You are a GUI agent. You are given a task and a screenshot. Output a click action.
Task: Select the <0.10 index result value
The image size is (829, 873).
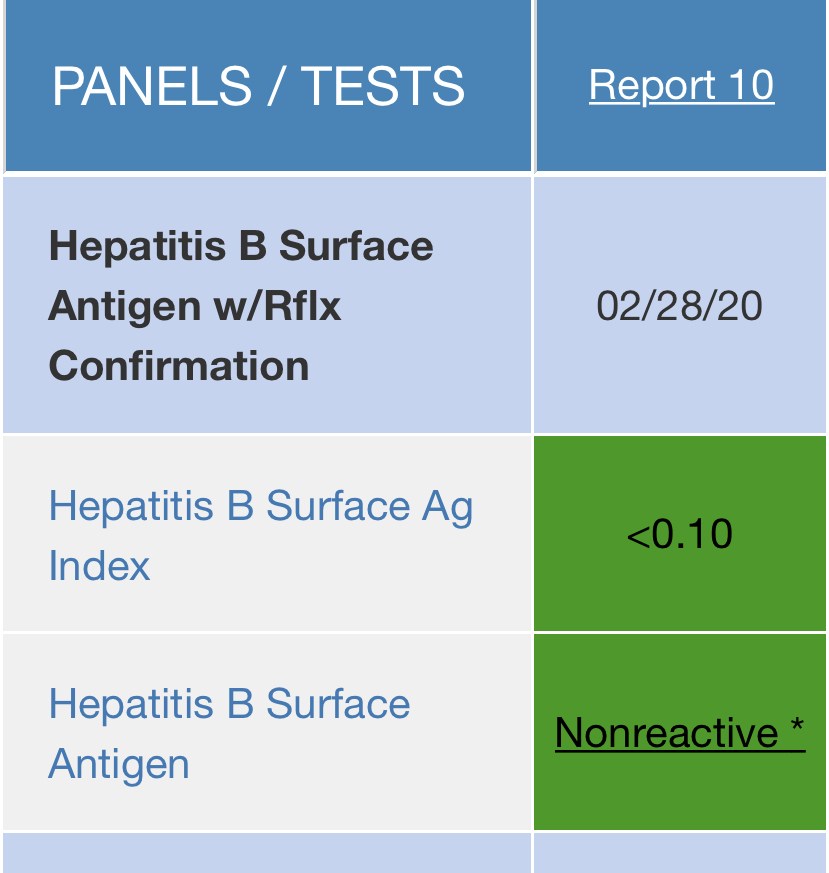(x=680, y=533)
